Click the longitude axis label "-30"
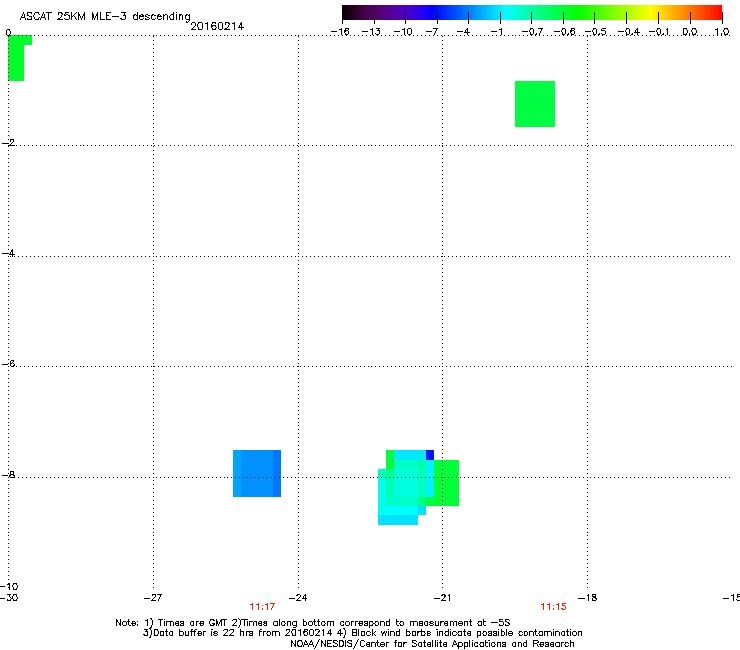The image size is (740, 650). 9,598
